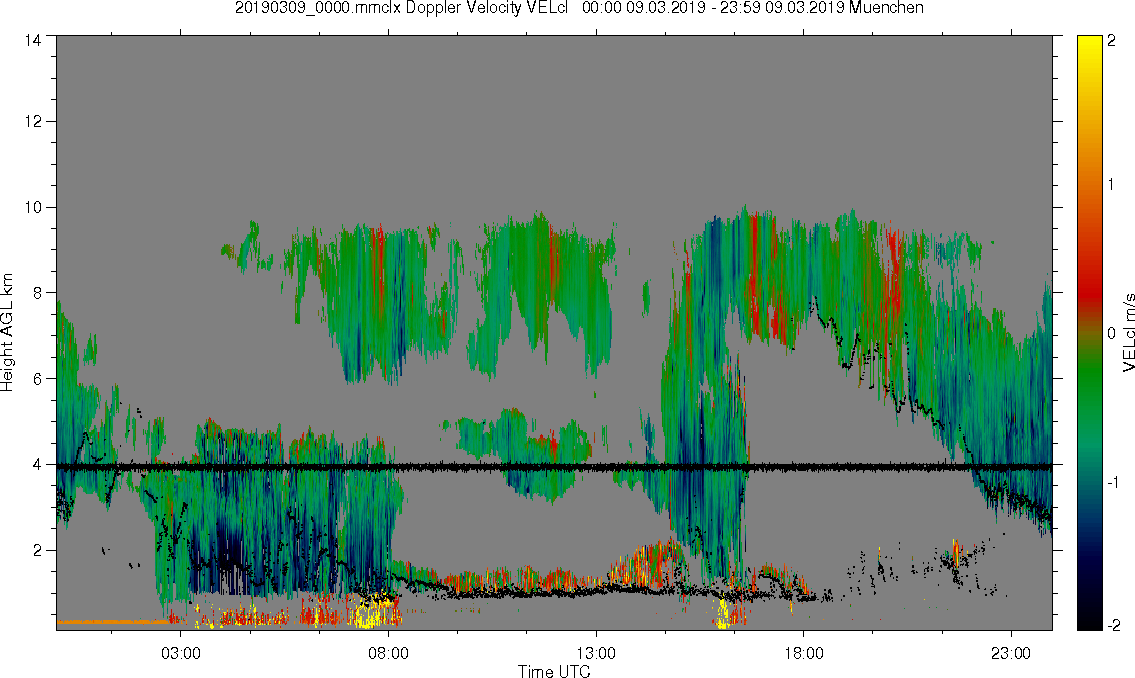Click the 4 label on the height axis
This screenshot has width=1135, height=678.
point(37,465)
